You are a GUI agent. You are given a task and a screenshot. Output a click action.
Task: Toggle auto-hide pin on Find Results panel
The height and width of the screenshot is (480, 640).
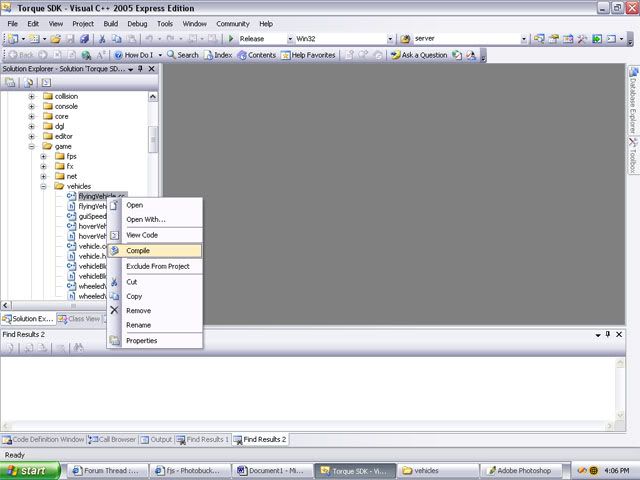[x=607, y=334]
